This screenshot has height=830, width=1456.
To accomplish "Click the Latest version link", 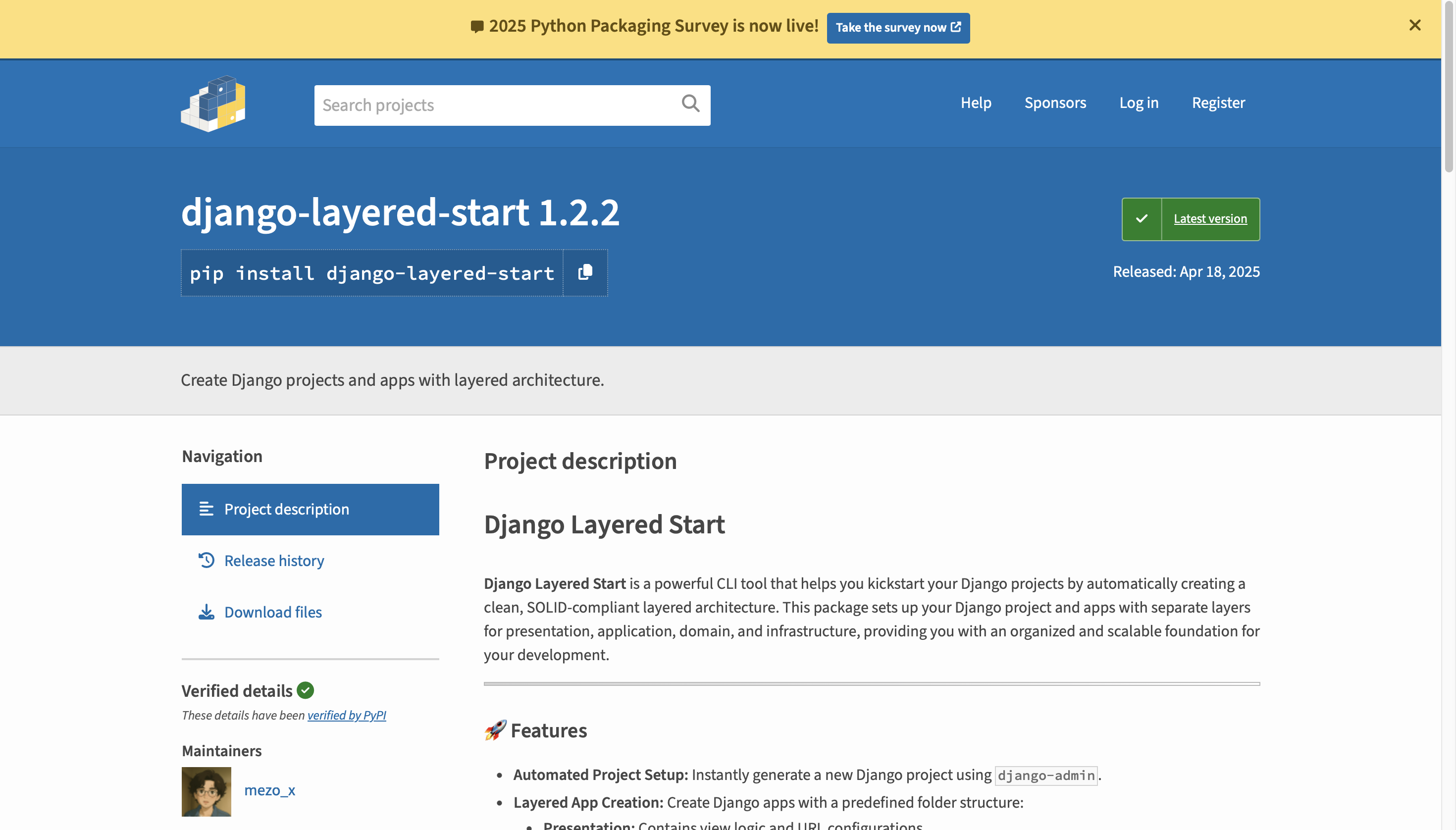I will coord(1210,218).
